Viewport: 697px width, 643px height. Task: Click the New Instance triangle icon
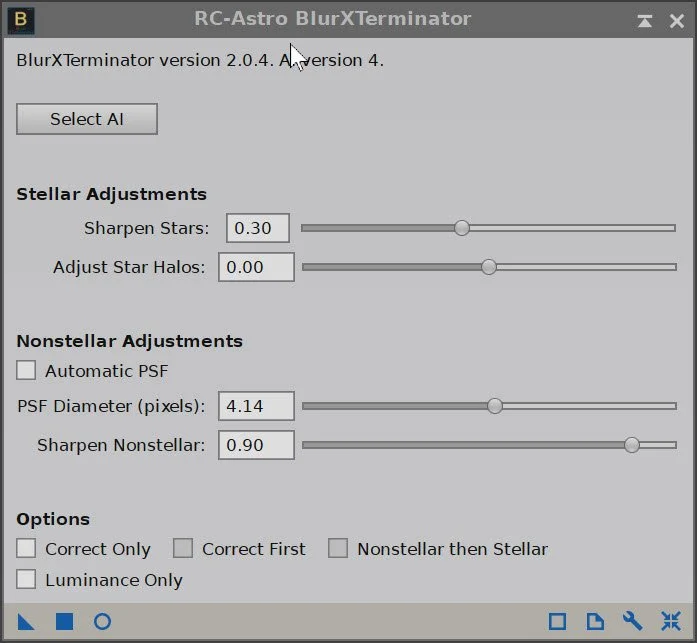click(x=26, y=621)
